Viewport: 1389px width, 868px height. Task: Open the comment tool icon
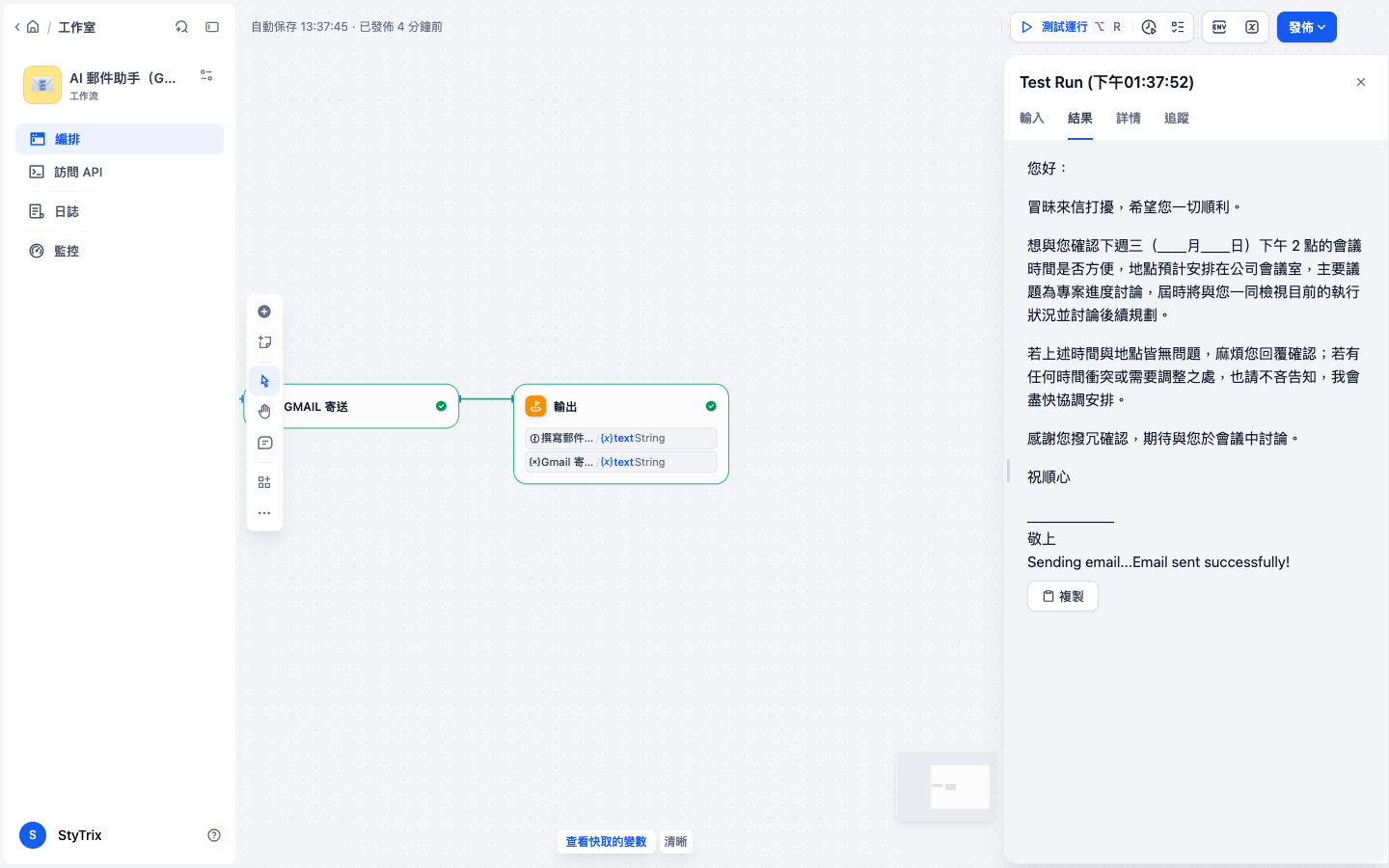tap(264, 444)
